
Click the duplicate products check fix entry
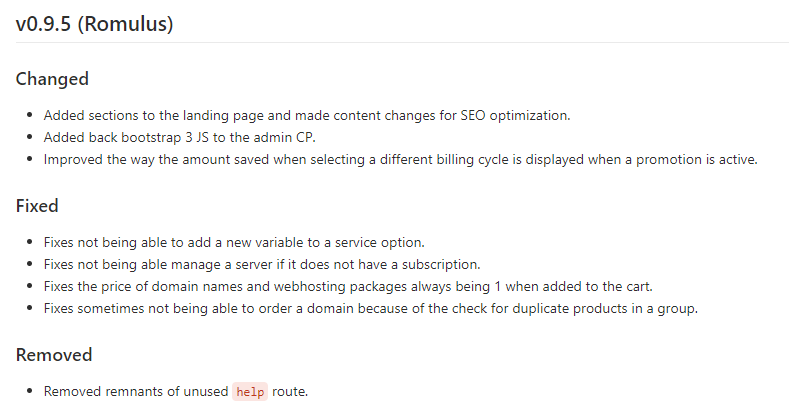[x=370, y=309]
